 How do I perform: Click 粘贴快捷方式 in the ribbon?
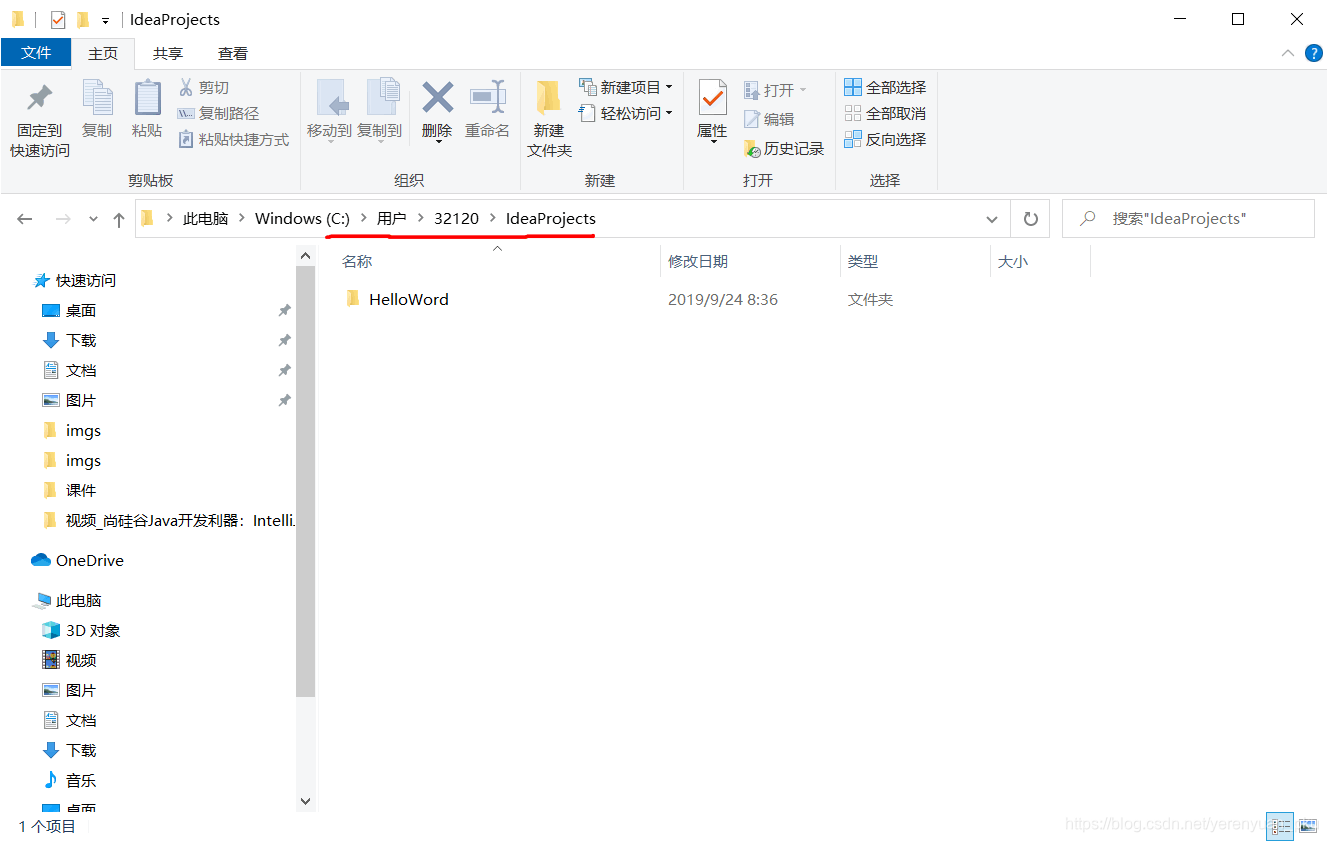click(233, 139)
